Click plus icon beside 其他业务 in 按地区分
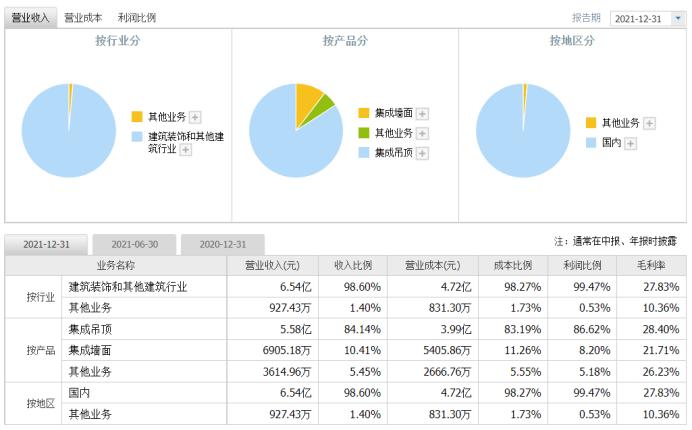 pyautogui.click(x=649, y=123)
